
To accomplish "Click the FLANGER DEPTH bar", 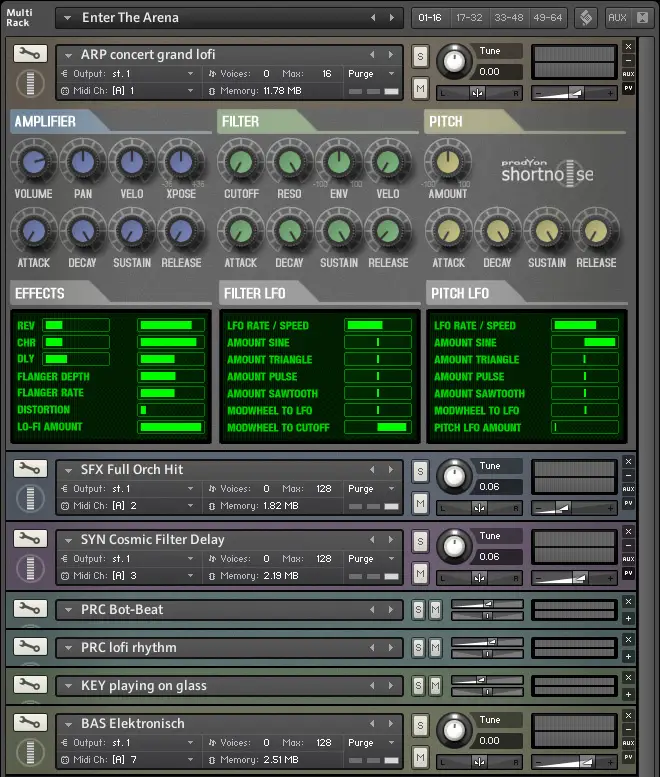I will (x=171, y=376).
